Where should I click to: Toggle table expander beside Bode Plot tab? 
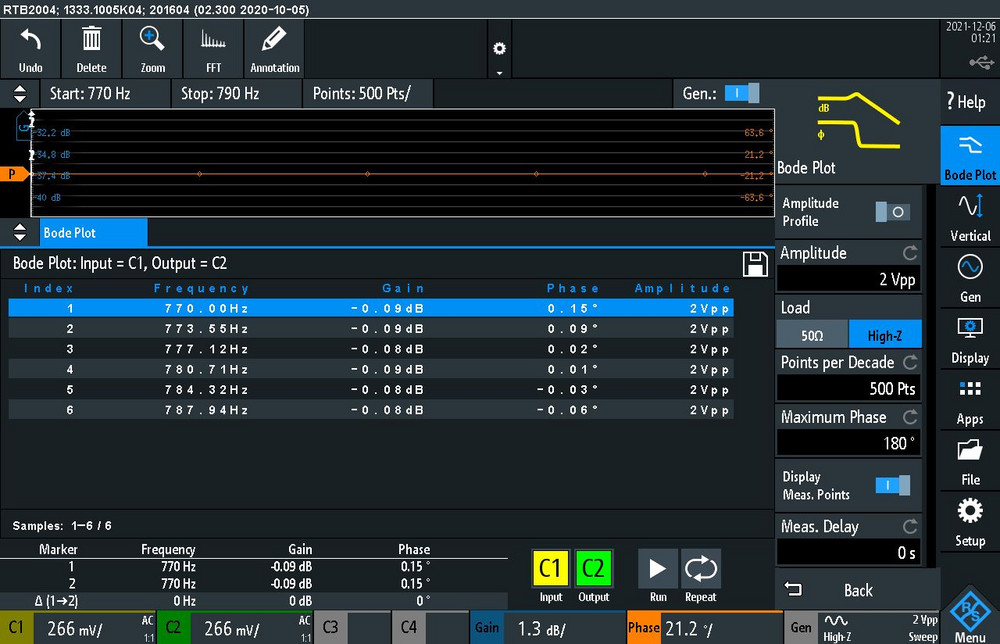pyautogui.click(x=20, y=232)
